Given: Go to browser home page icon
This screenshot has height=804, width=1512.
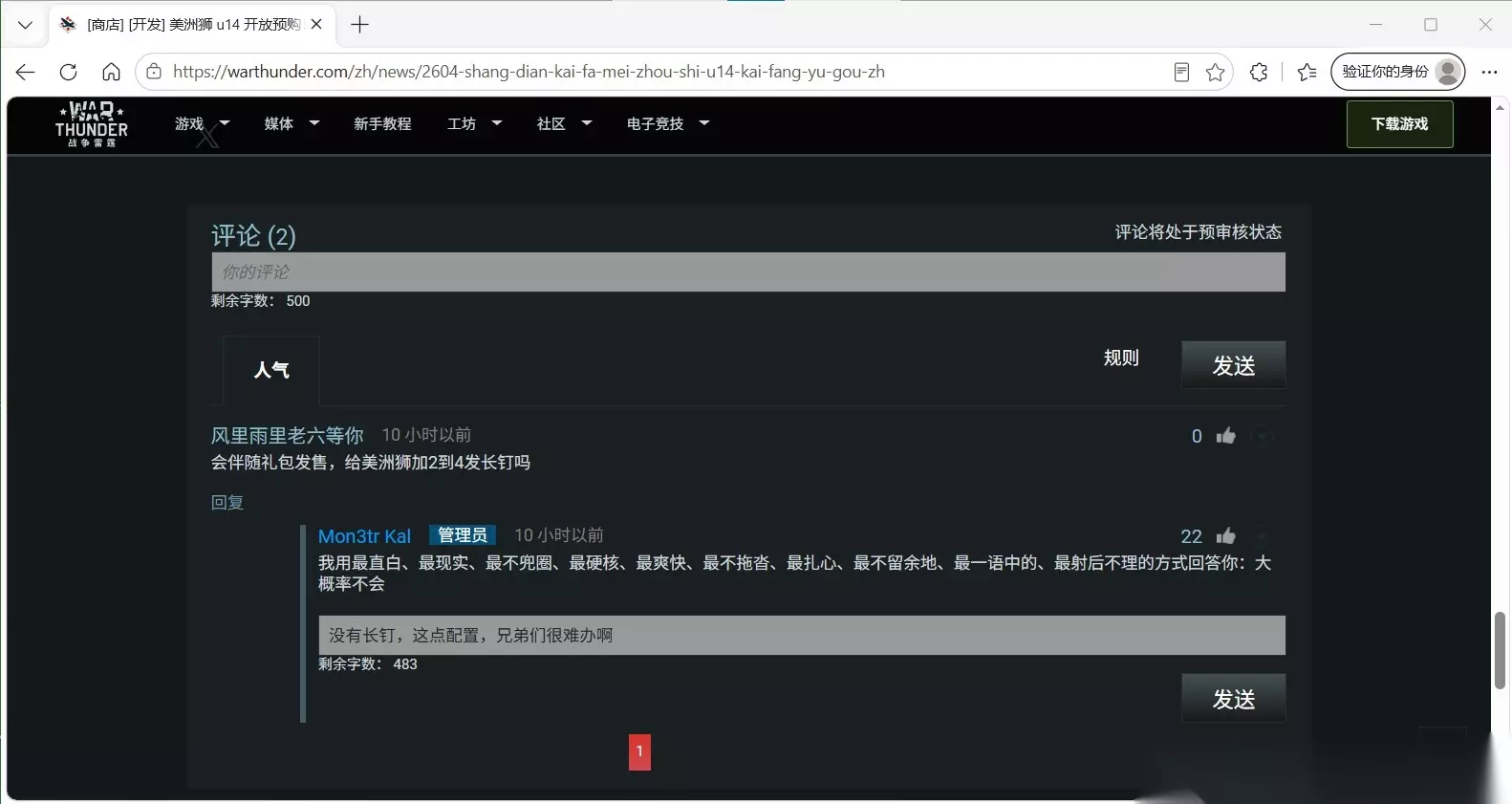Looking at the screenshot, I should pyautogui.click(x=111, y=72).
